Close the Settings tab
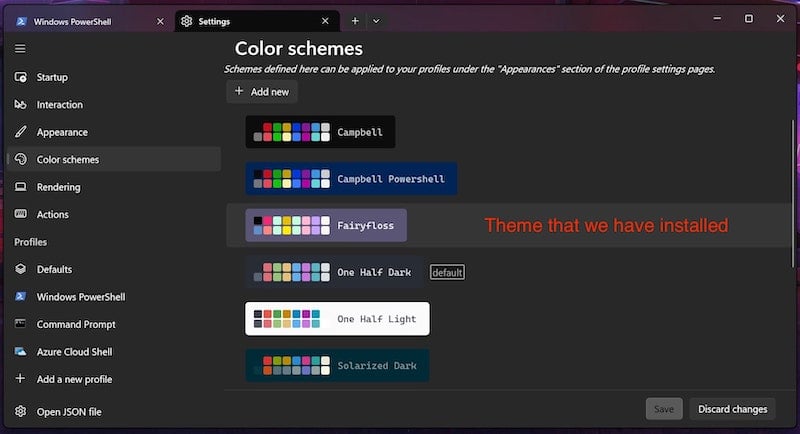Screen dimensions: 800x434 click(x=325, y=21)
